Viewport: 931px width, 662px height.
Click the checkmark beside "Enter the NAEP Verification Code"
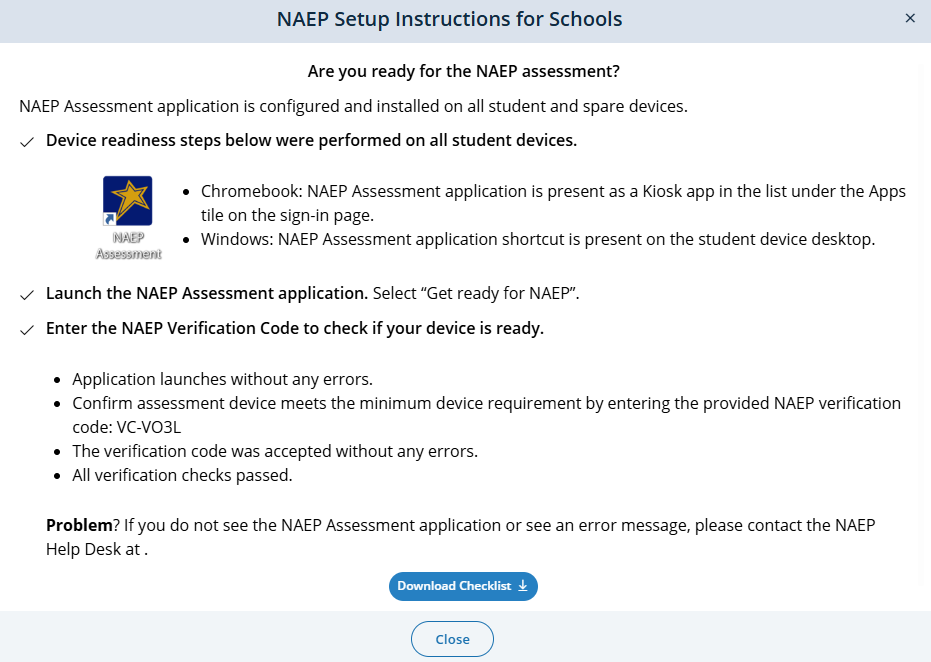tap(27, 330)
